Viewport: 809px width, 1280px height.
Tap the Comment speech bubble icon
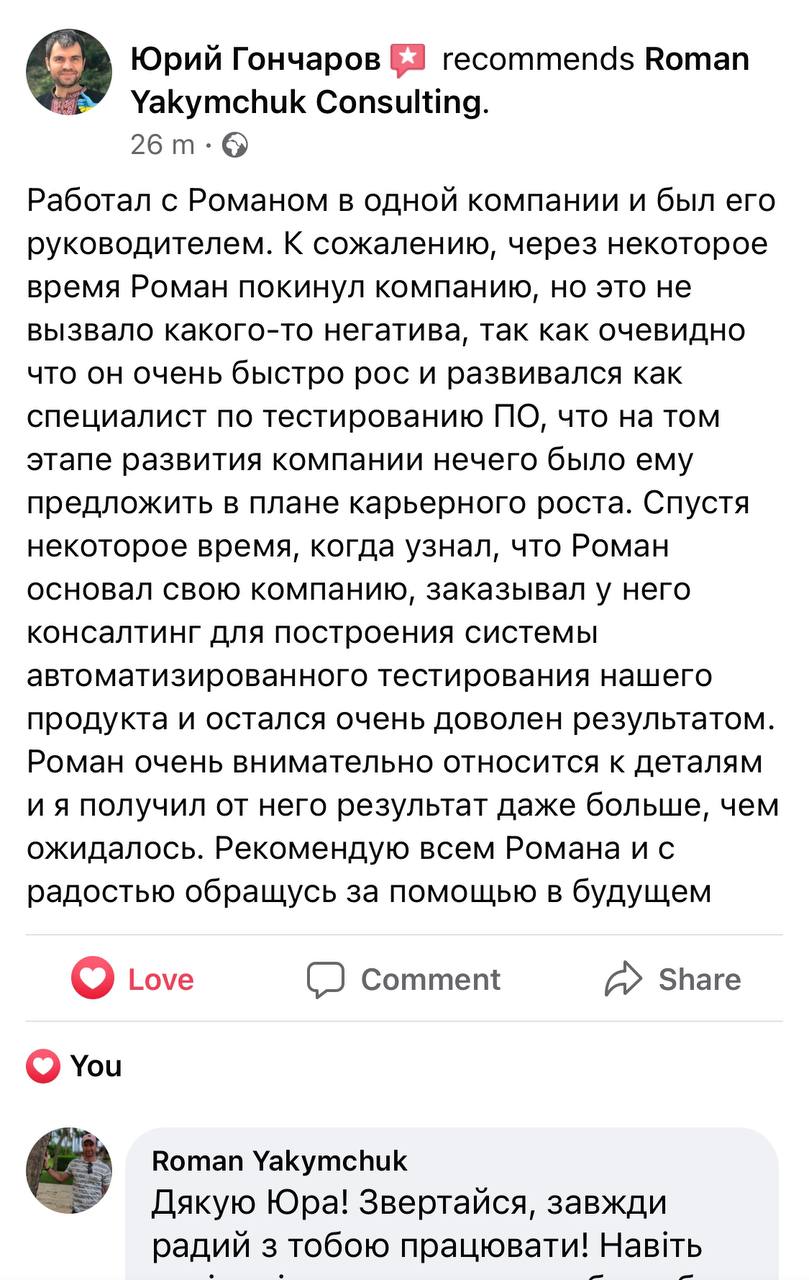[326, 979]
